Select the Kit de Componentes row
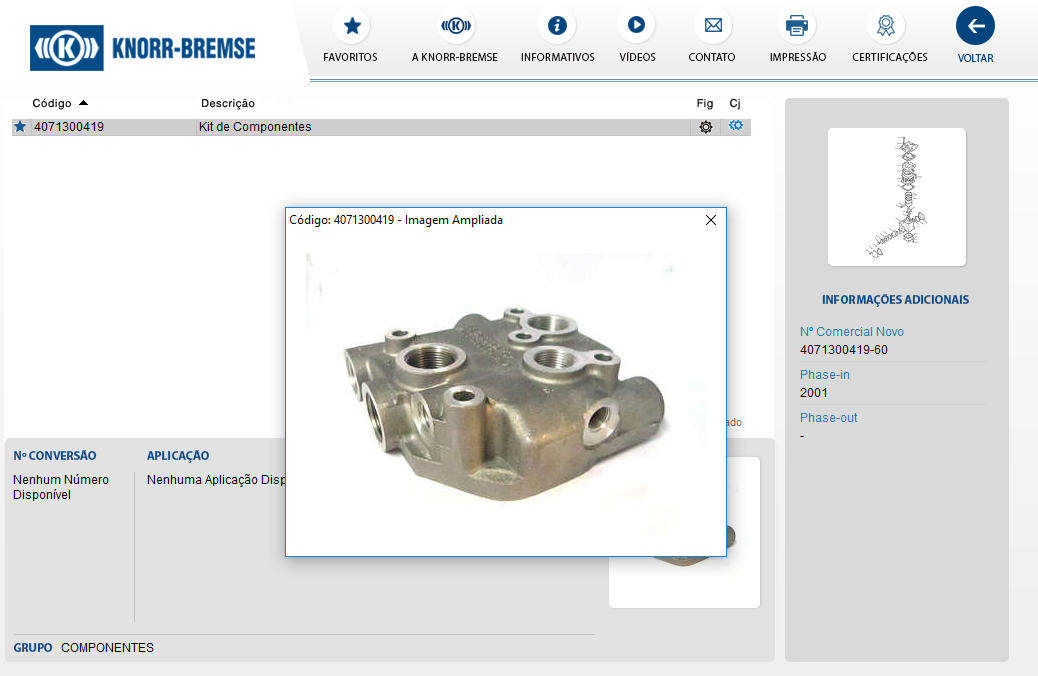This screenshot has height=676, width=1038. [x=255, y=127]
